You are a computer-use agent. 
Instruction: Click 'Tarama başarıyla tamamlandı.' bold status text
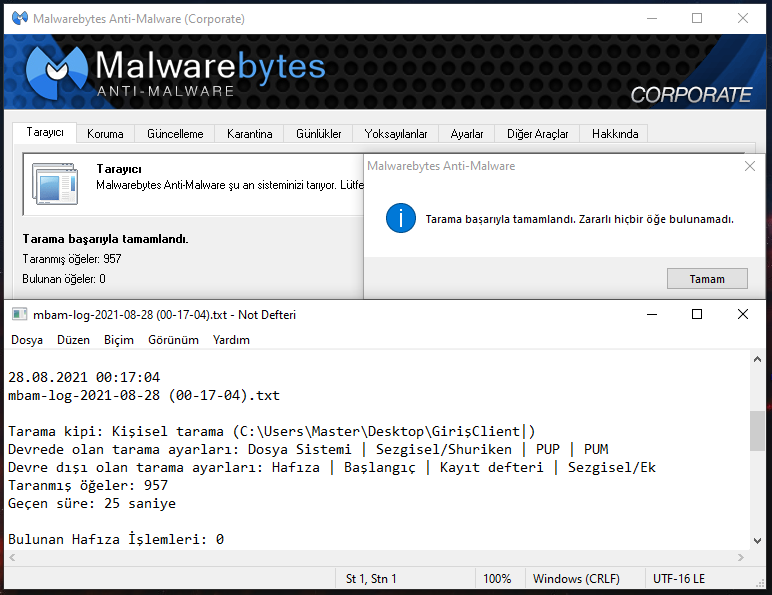(x=105, y=239)
